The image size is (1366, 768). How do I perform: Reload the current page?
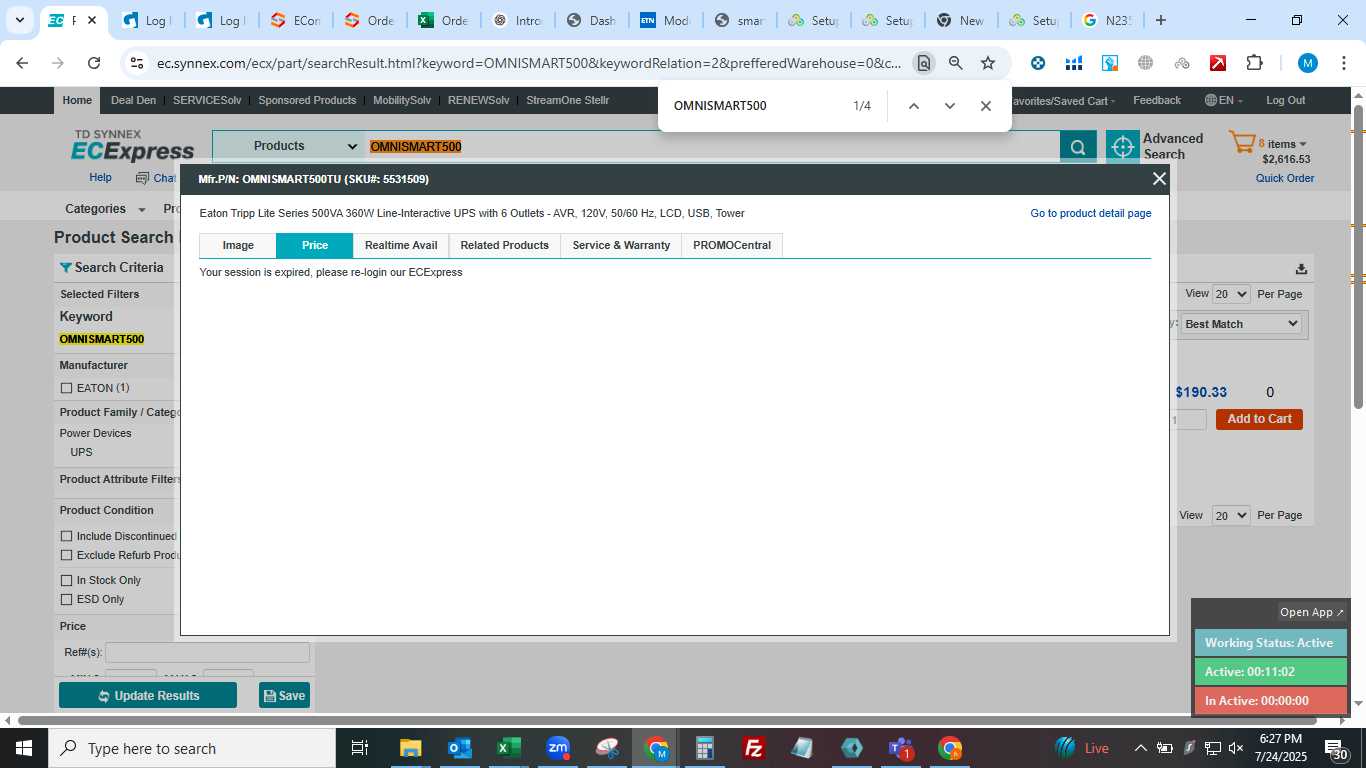[94, 63]
